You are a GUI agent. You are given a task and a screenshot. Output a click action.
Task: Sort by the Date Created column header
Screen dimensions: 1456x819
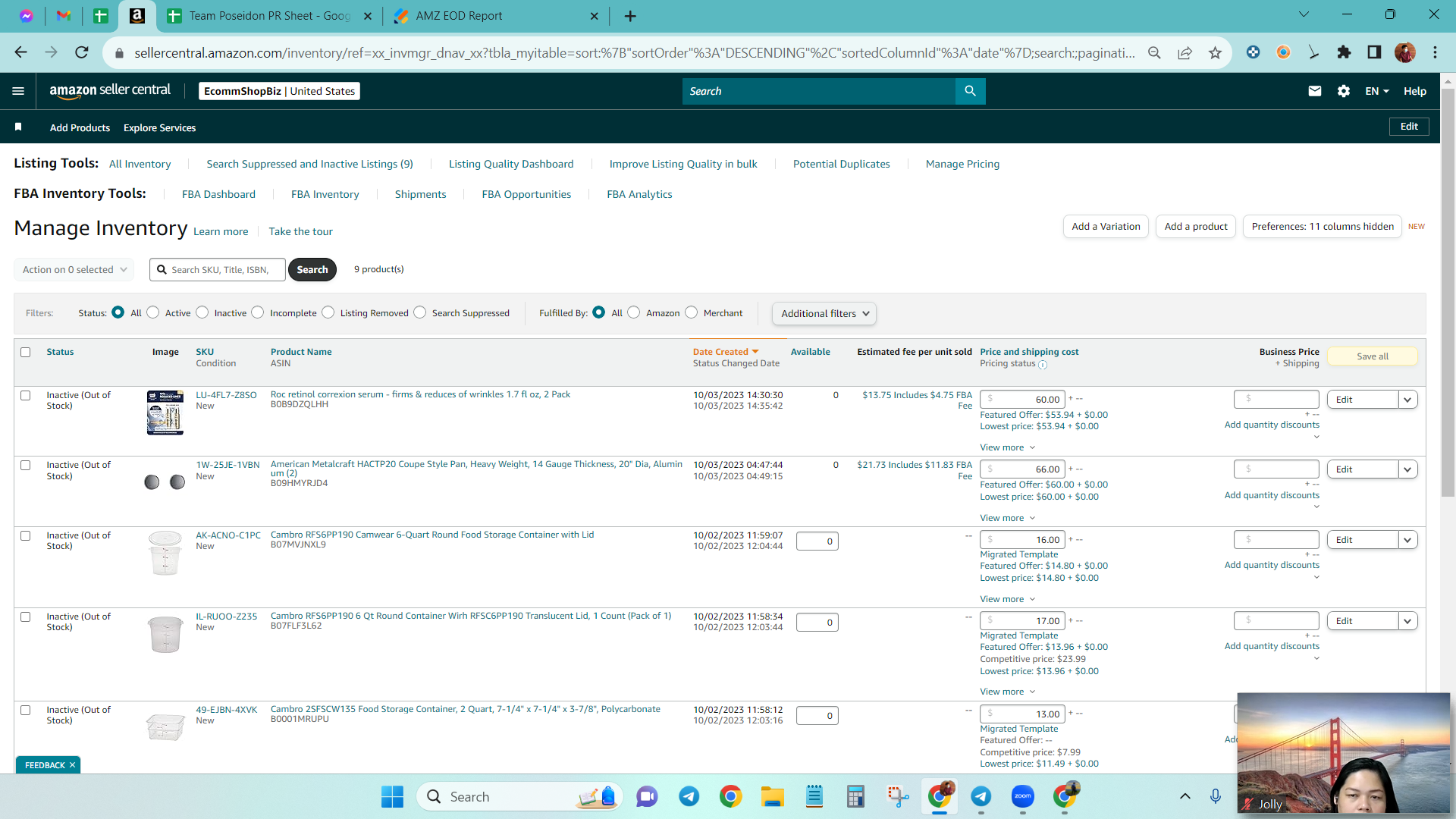[726, 352]
